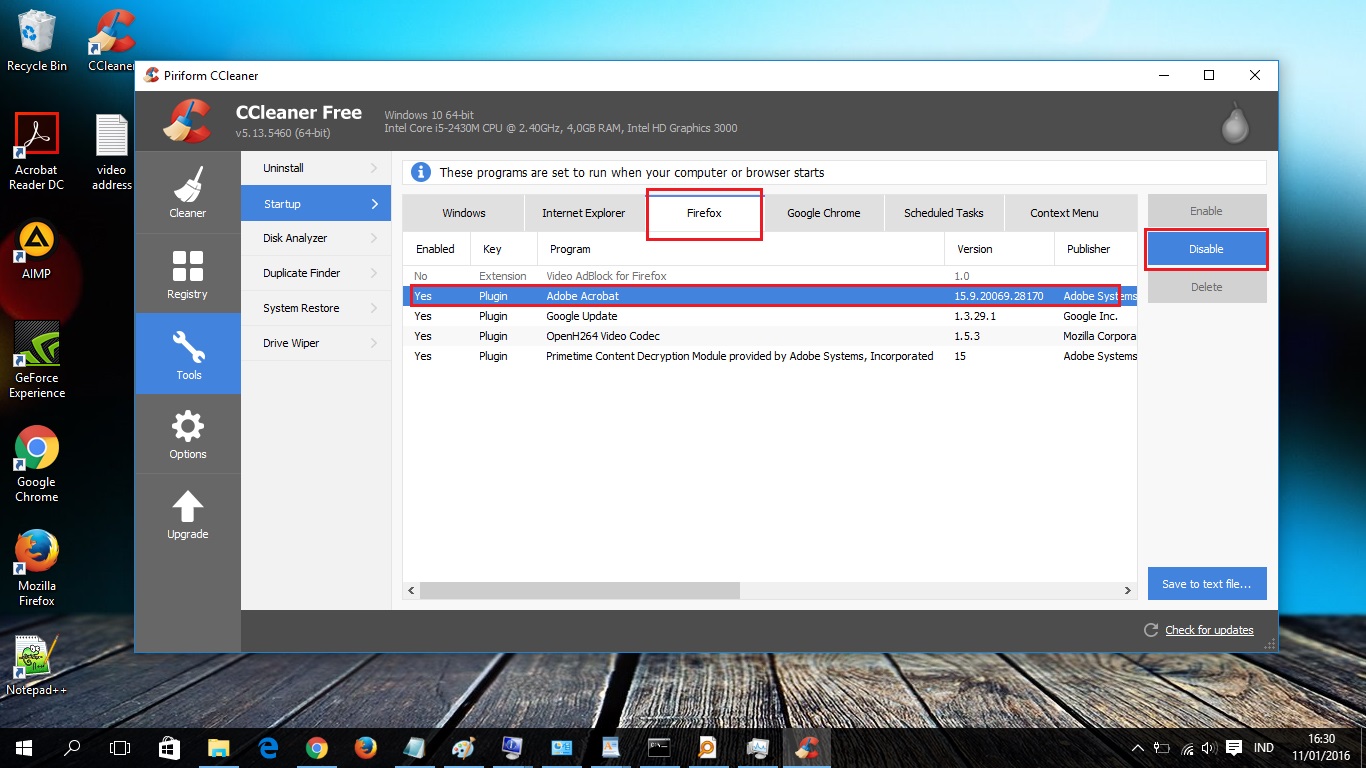This screenshot has height=768, width=1366.
Task: Sort by the Enabled column header
Action: tap(436, 249)
